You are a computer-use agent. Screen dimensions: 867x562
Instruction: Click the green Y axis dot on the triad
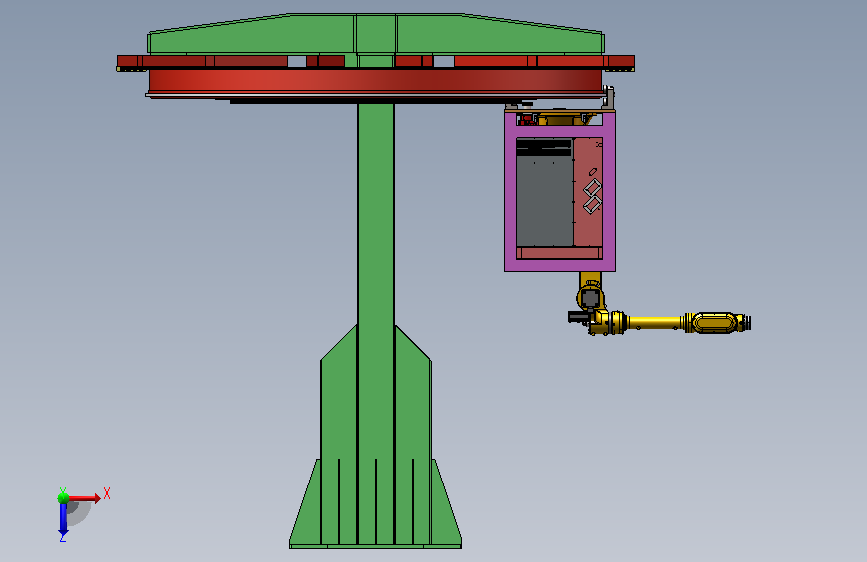[x=63, y=498]
